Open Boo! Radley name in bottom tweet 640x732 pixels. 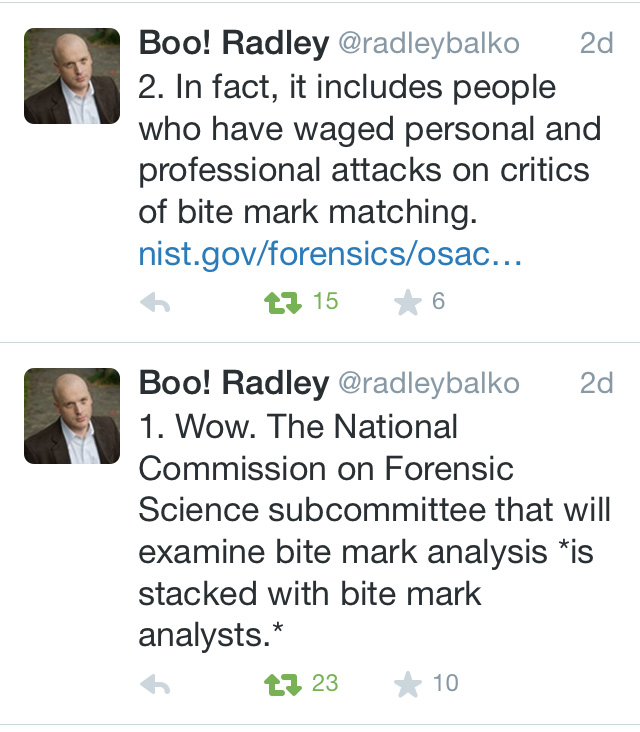232,383
